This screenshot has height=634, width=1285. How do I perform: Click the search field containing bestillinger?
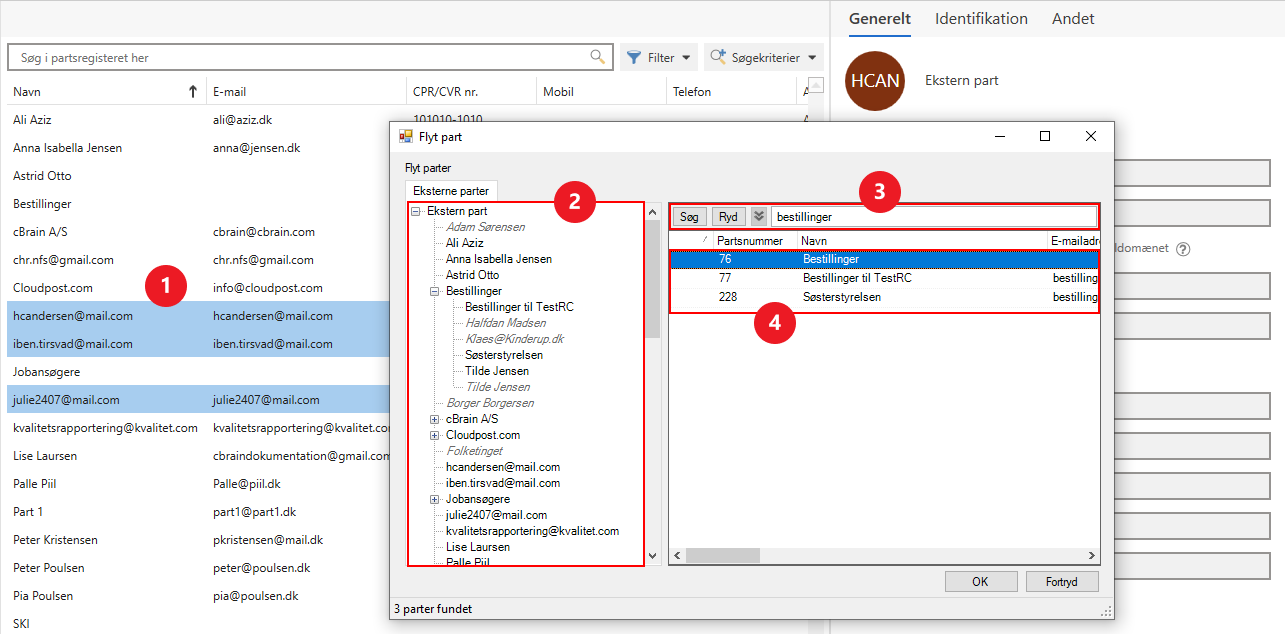pyautogui.click(x=932, y=216)
